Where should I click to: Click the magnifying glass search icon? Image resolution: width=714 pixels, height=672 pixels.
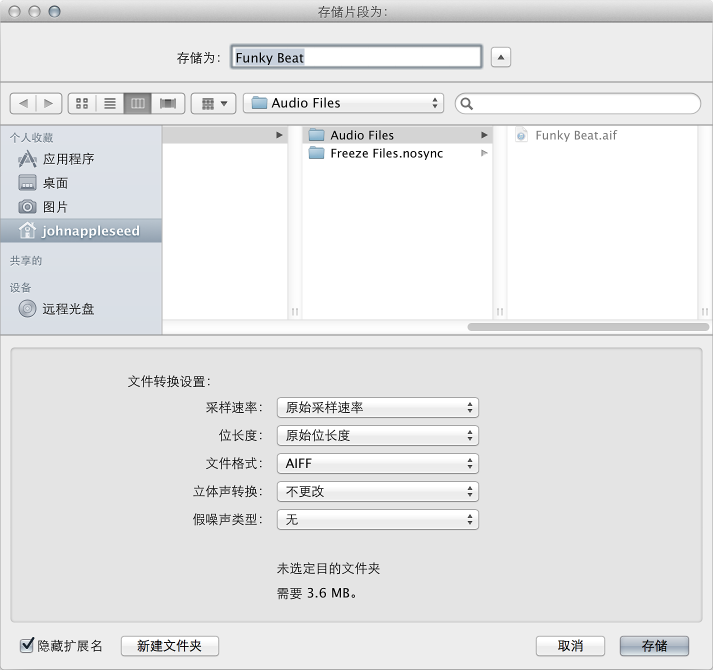(x=467, y=104)
